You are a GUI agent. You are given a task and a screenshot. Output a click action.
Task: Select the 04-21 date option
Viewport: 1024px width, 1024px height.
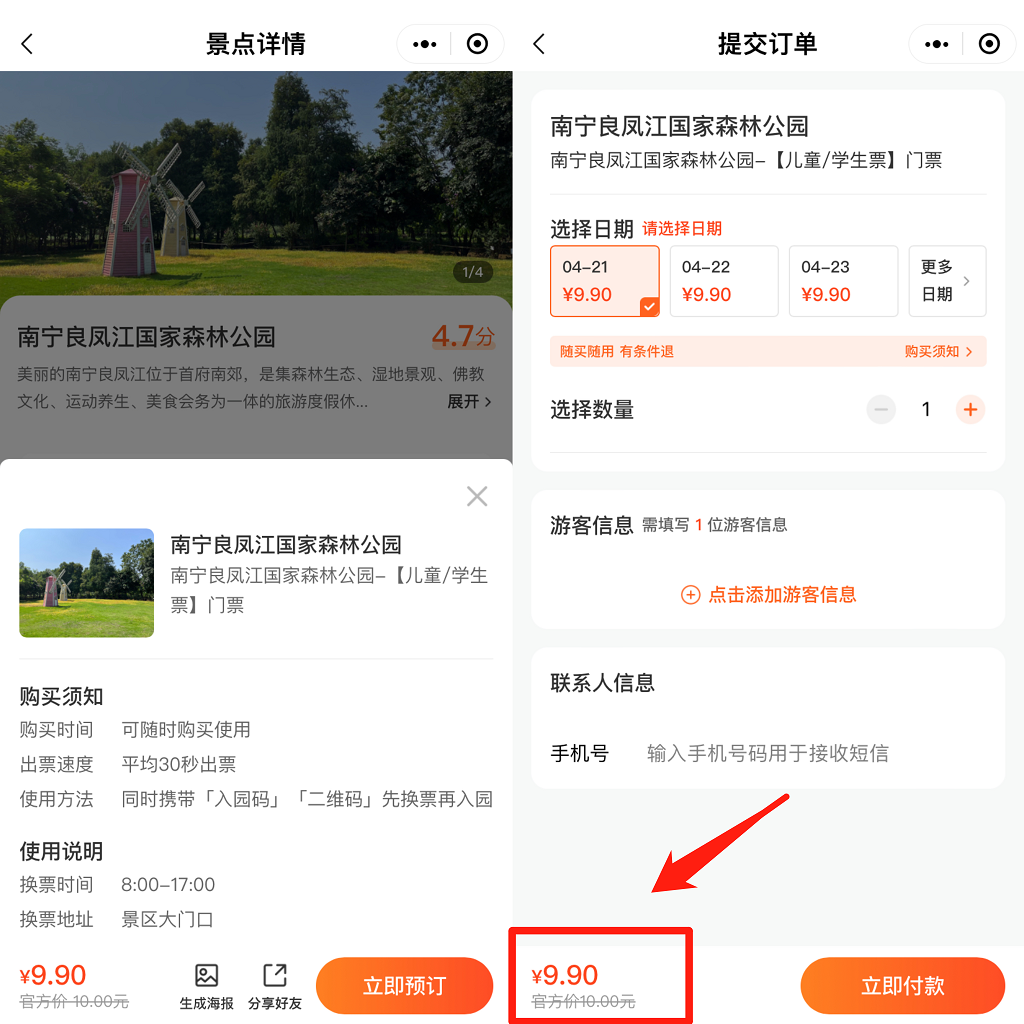tap(605, 281)
